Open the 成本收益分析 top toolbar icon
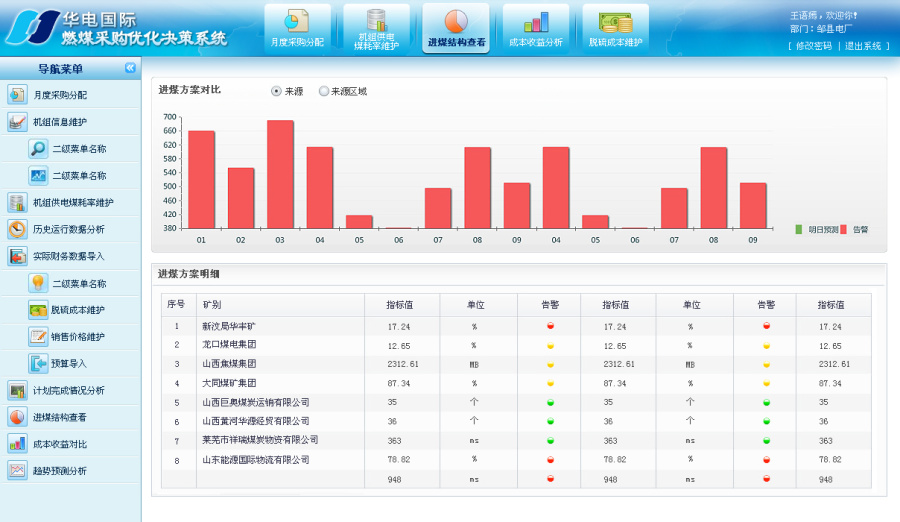 click(x=536, y=28)
